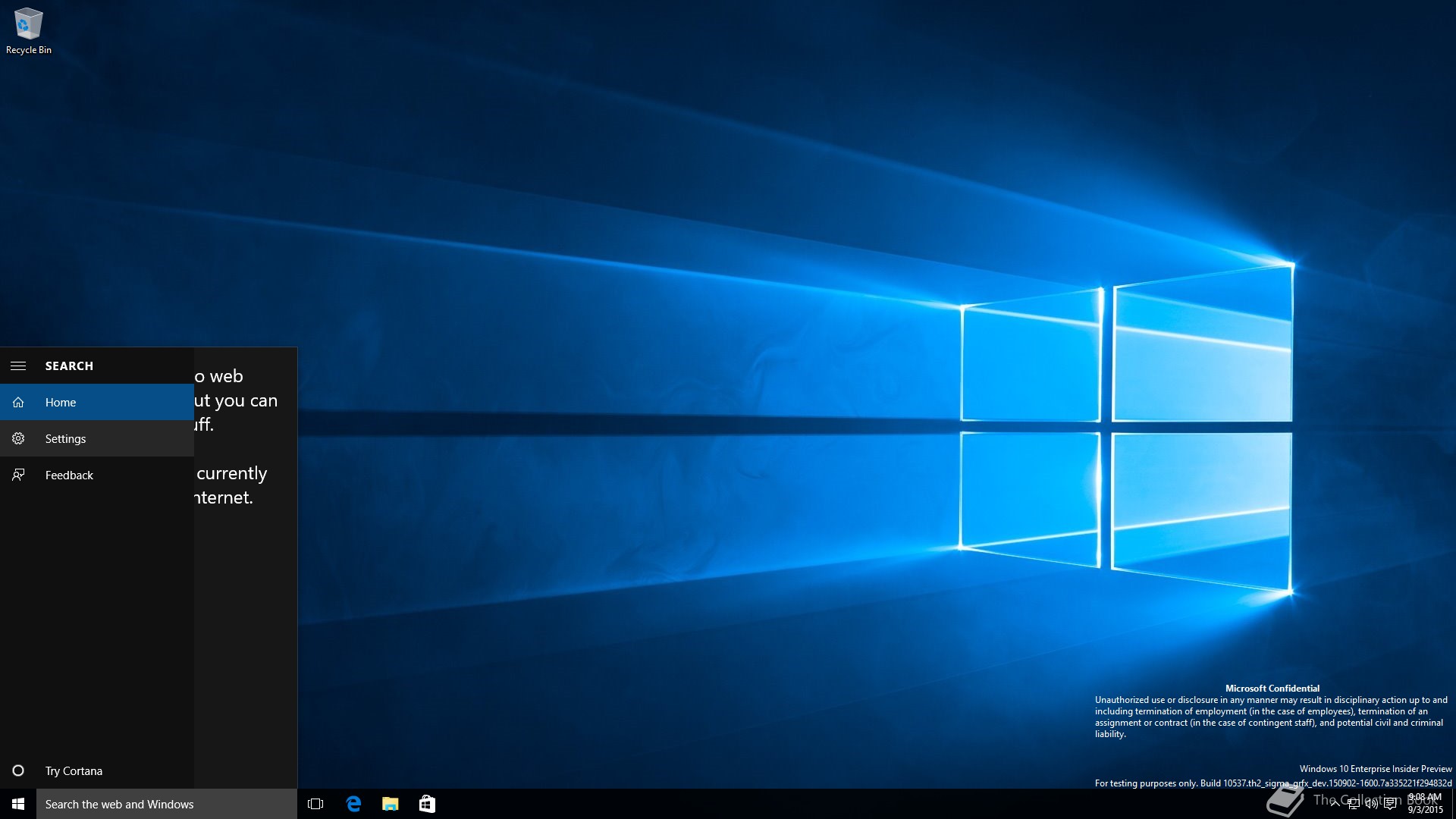
Task: Open File Explorer from taskbar
Action: click(x=390, y=804)
